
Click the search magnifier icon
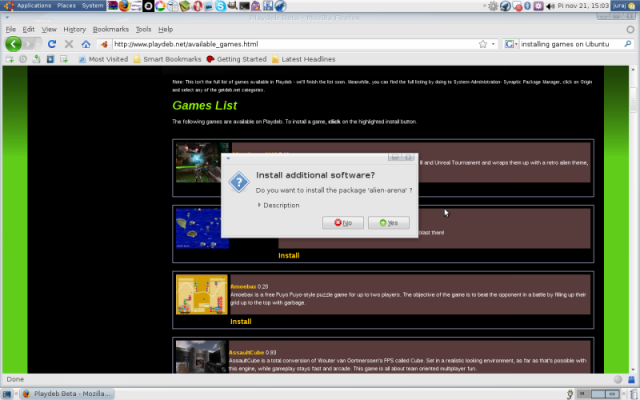[x=628, y=44]
